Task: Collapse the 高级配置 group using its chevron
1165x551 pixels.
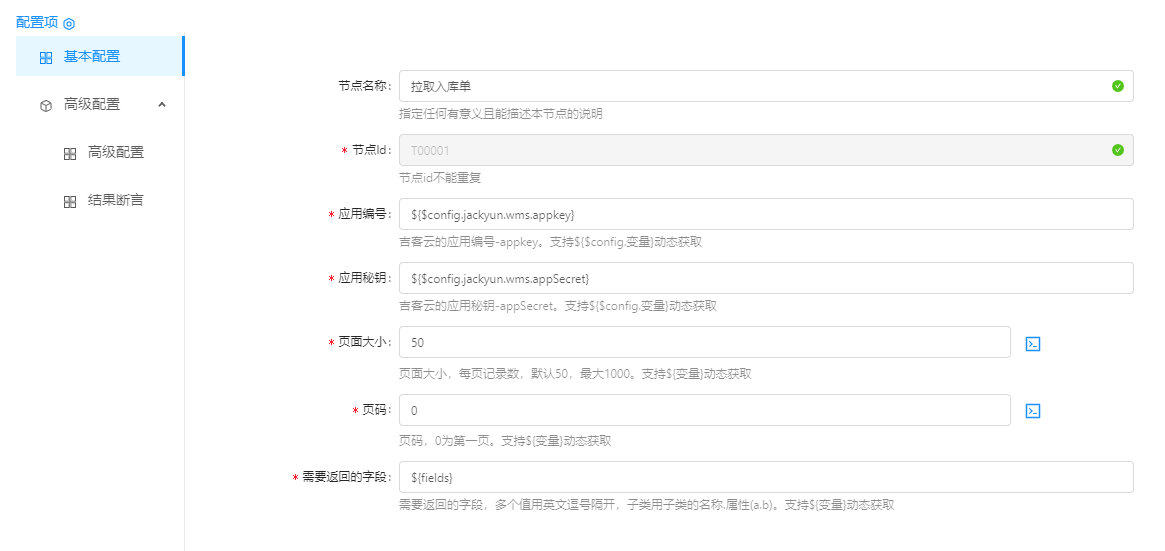Action: [x=162, y=104]
